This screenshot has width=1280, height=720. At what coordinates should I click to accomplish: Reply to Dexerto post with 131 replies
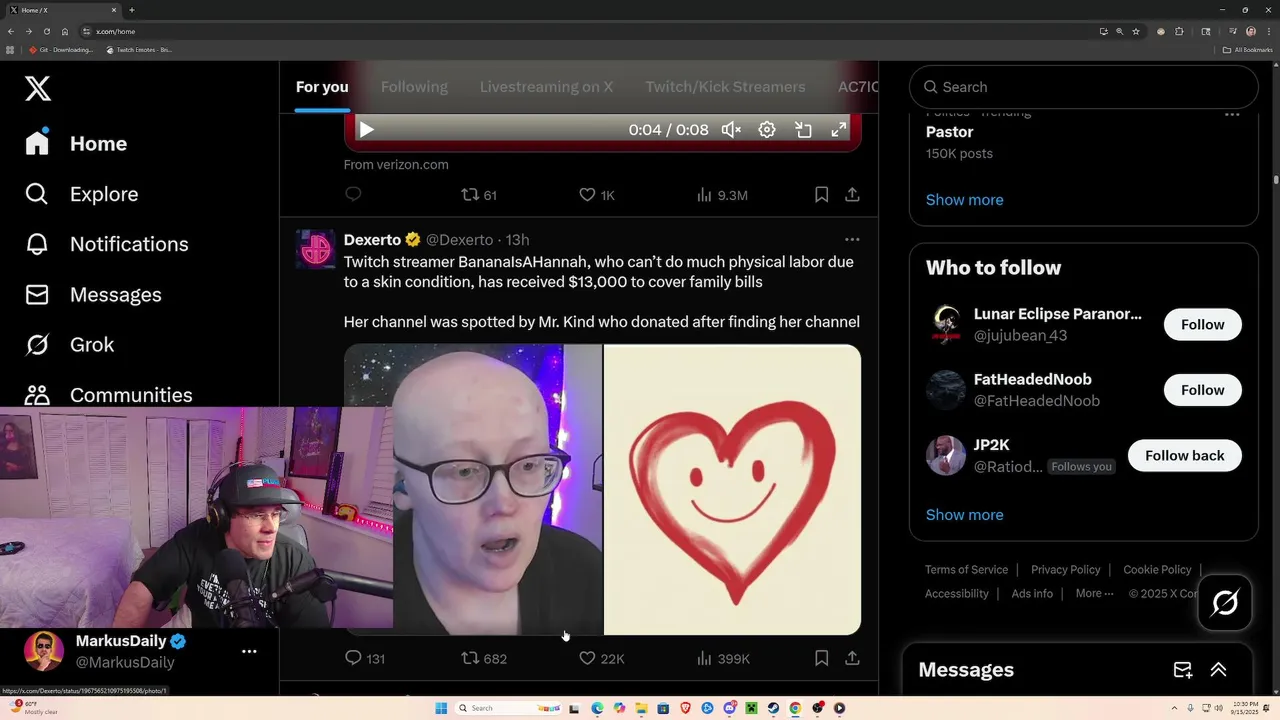365,658
